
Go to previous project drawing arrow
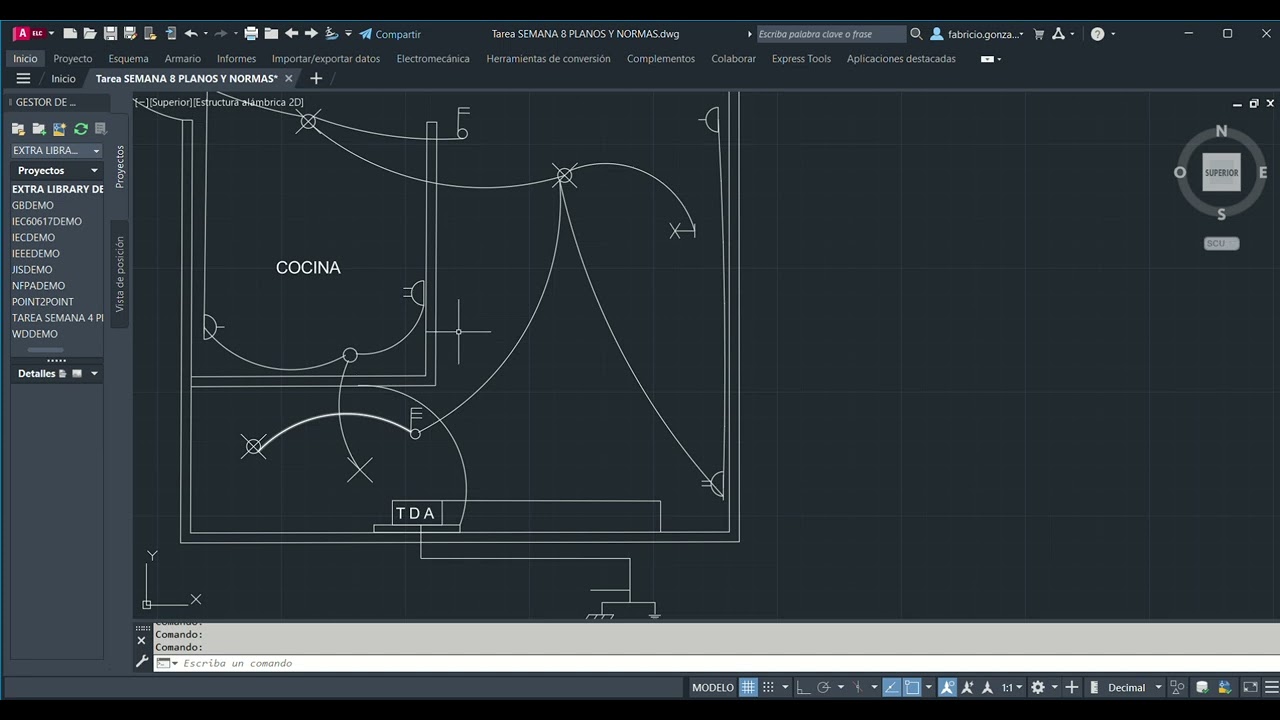[x=291, y=34]
